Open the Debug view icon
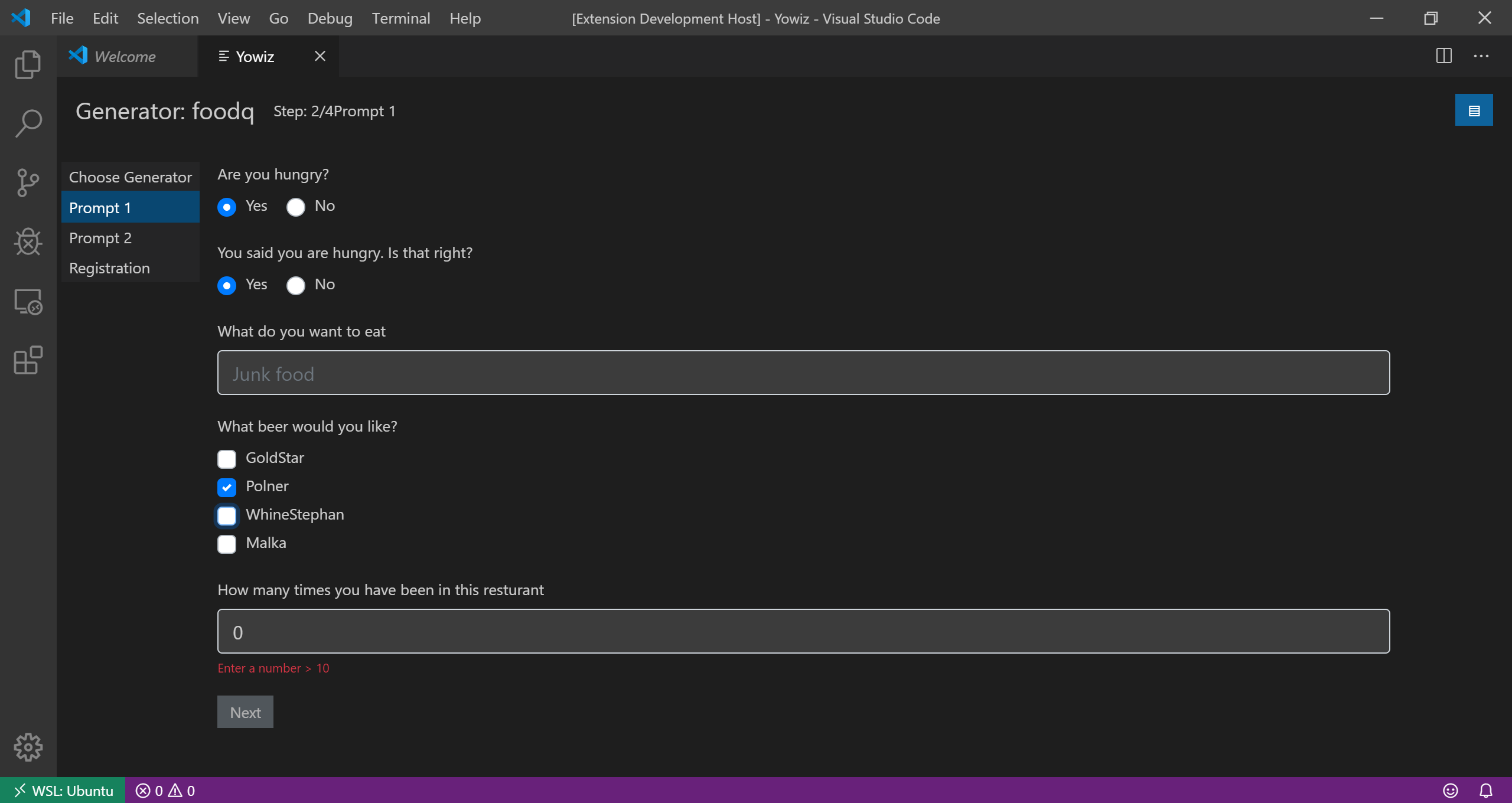 point(28,241)
